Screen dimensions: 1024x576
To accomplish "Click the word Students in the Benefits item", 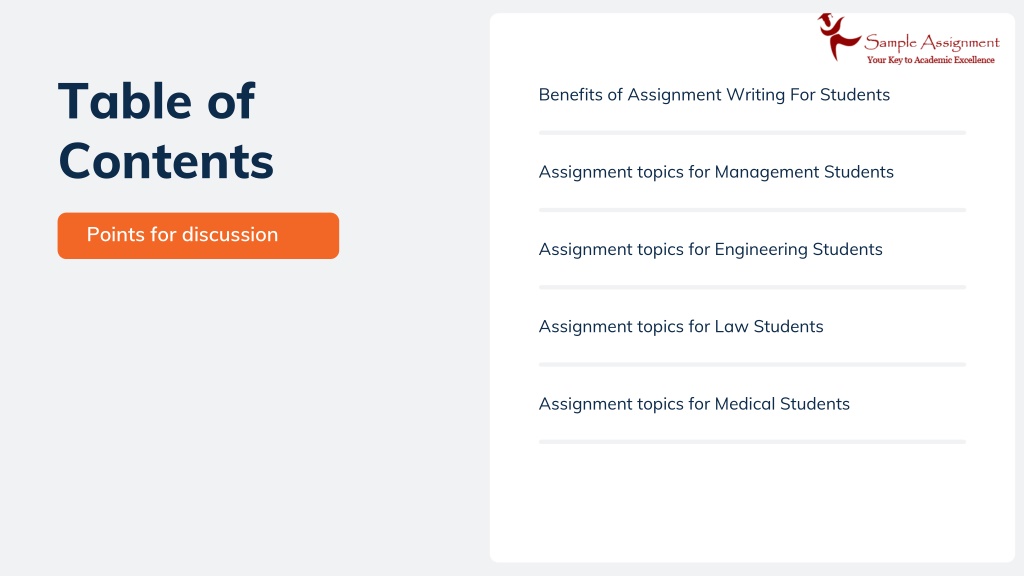I will pos(854,95).
